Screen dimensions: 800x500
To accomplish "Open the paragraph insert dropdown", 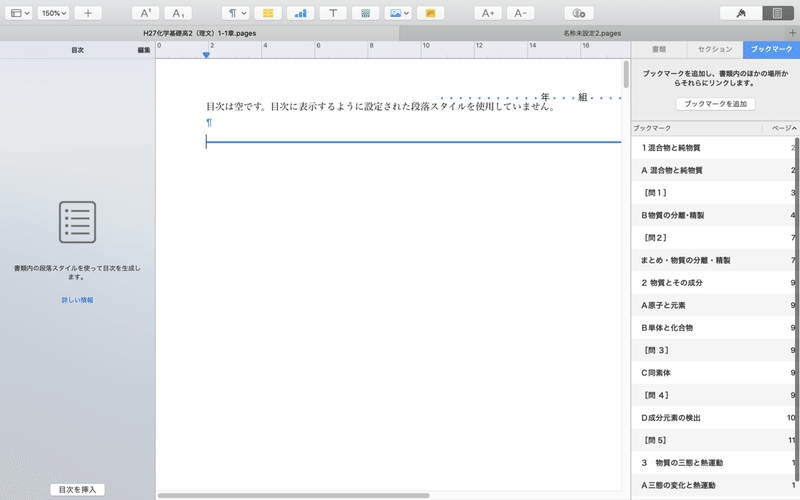I will coord(236,13).
